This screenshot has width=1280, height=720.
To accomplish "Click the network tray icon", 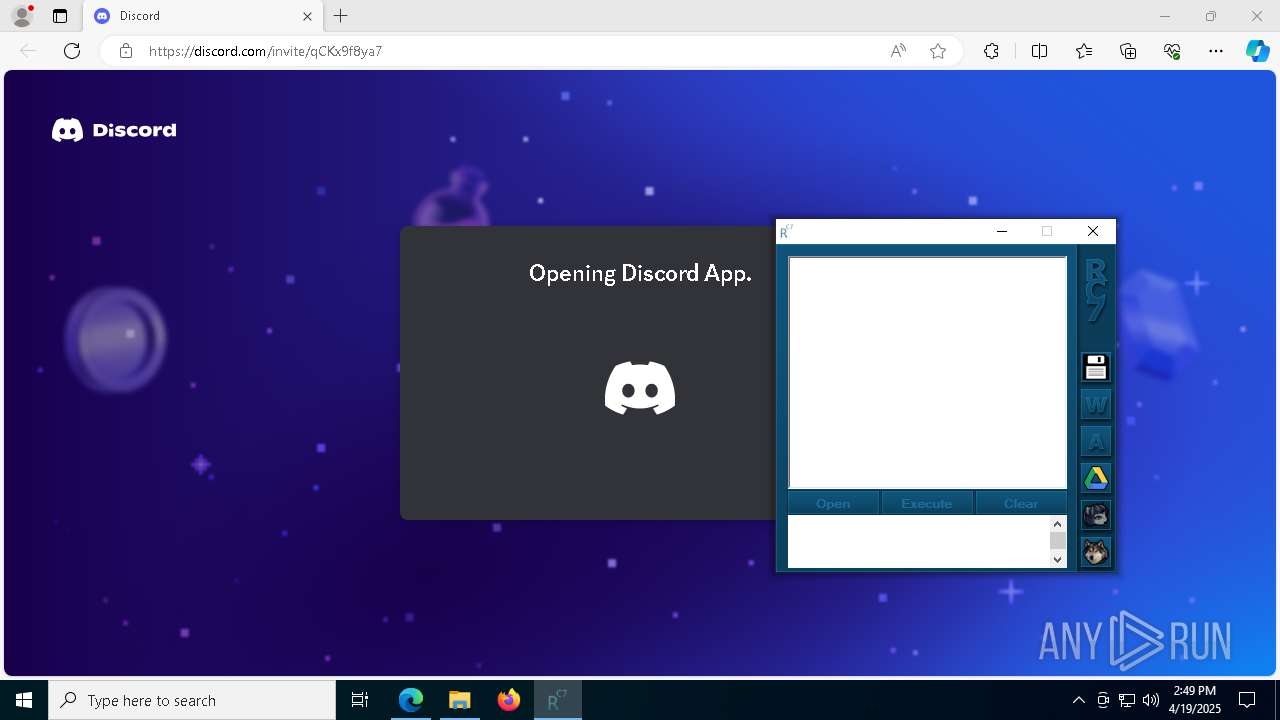I will (1127, 700).
